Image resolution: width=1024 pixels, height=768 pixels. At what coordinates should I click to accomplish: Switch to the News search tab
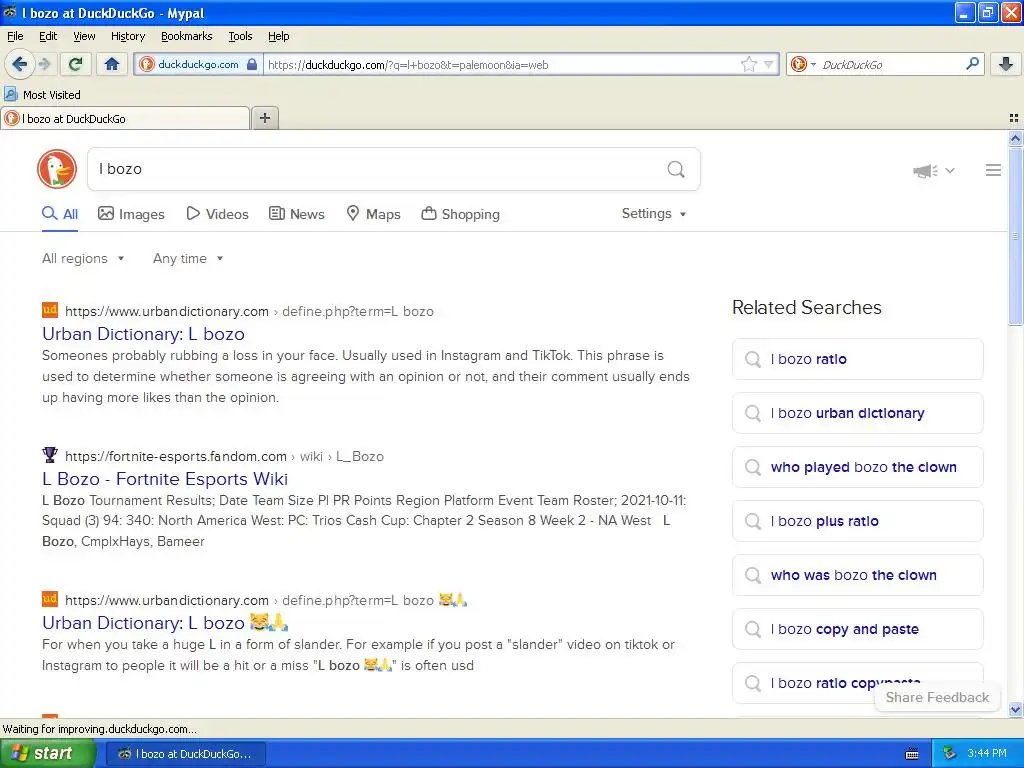click(x=297, y=214)
